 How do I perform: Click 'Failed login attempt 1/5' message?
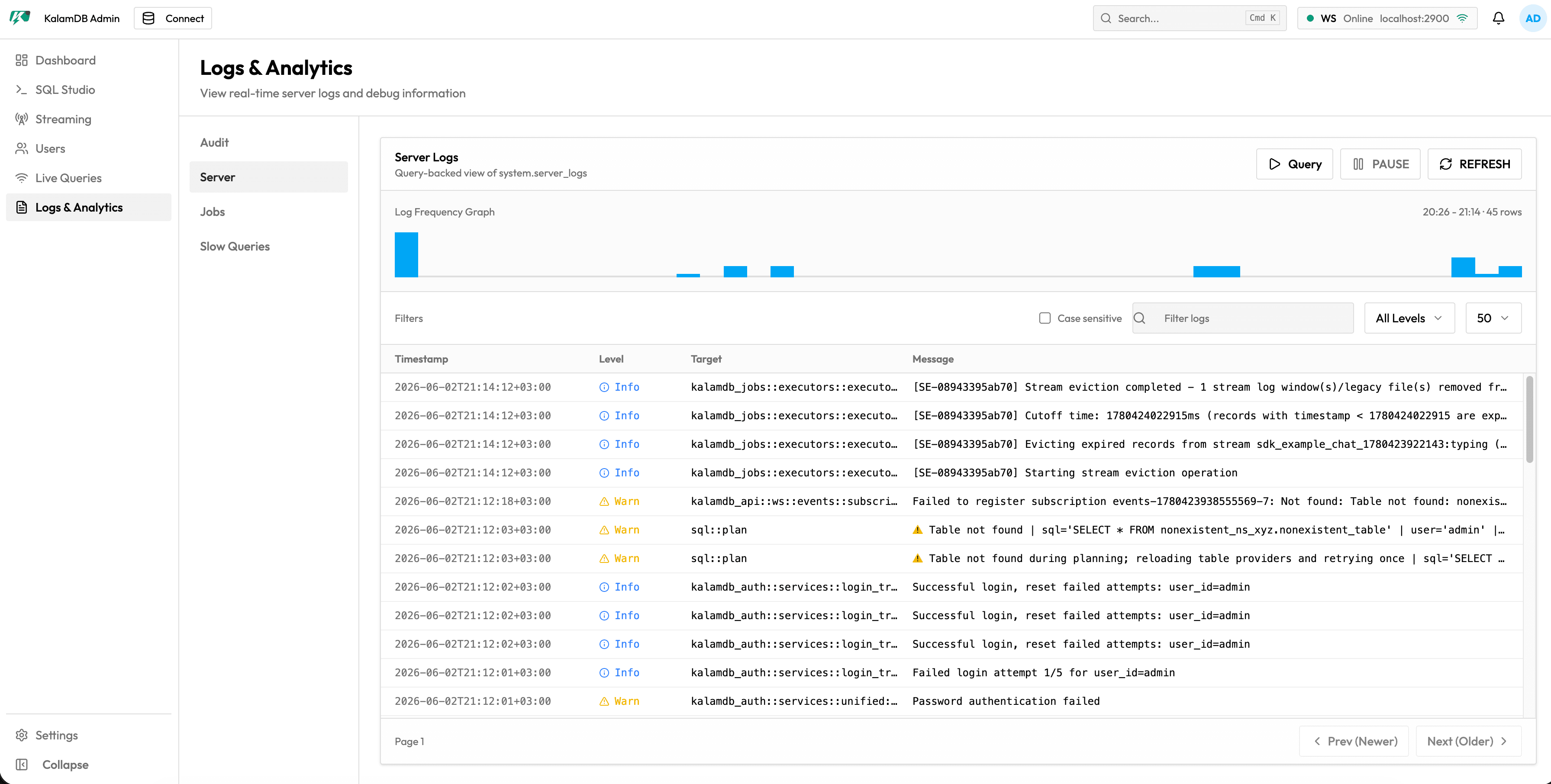click(1043, 673)
